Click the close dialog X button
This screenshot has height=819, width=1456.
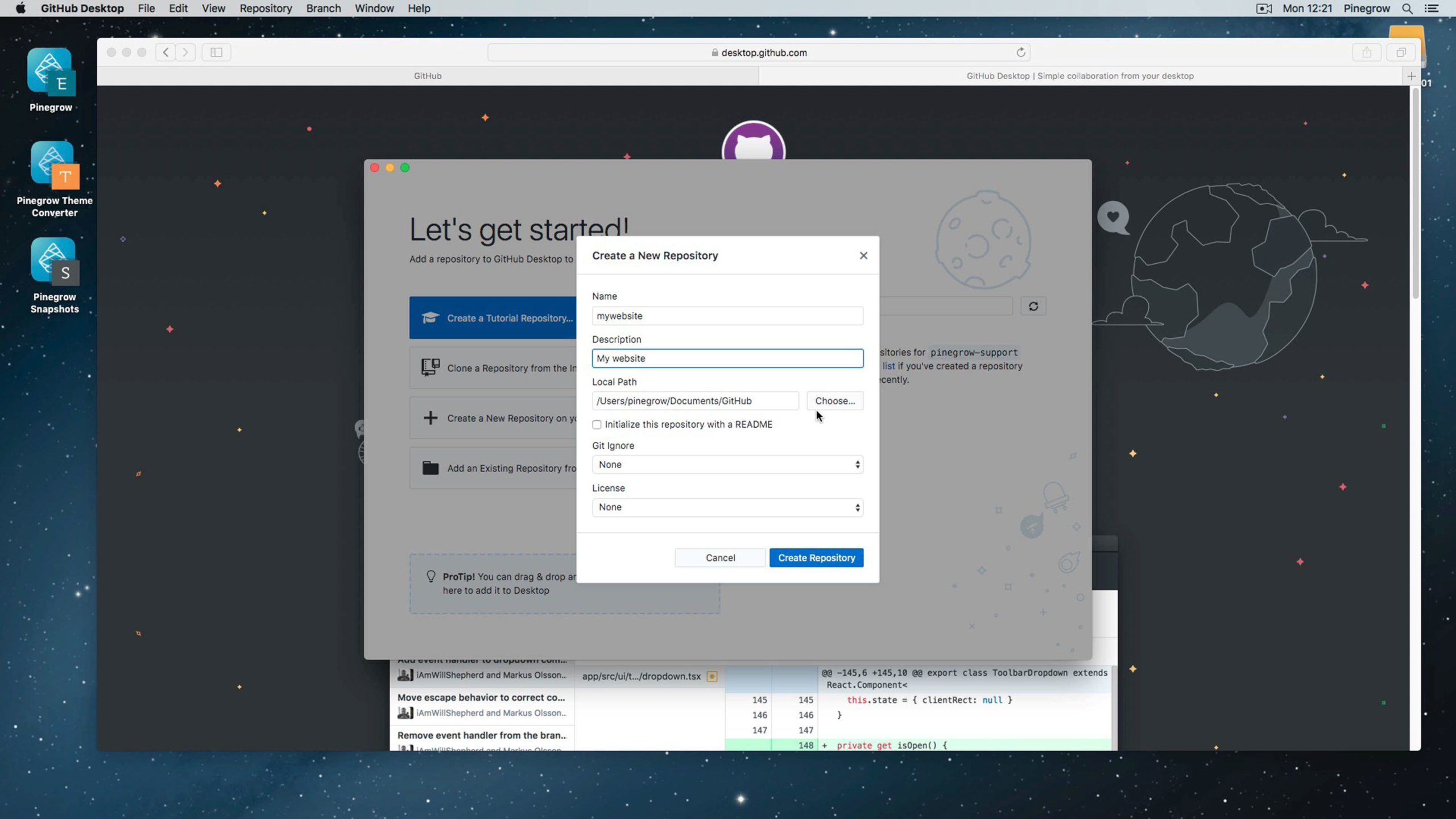(862, 255)
